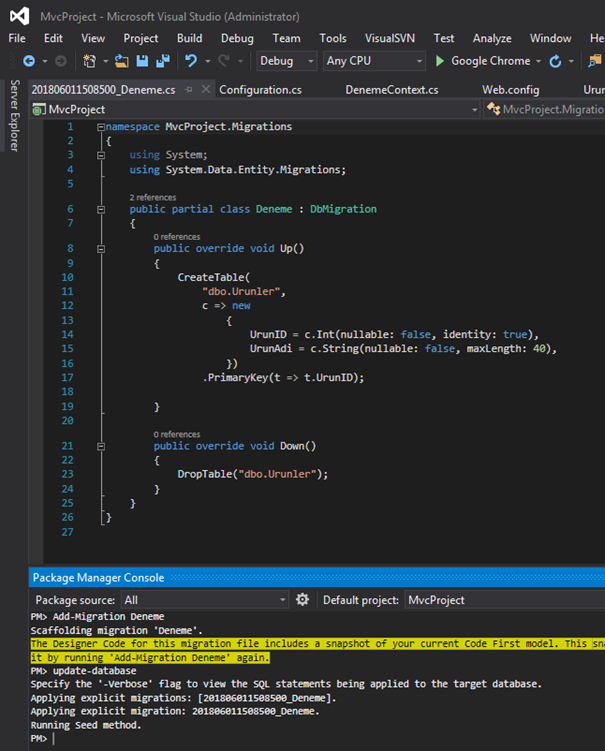Click the Google Chrome start button label
Image resolution: width=605 pixels, height=751 pixels.
491,61
